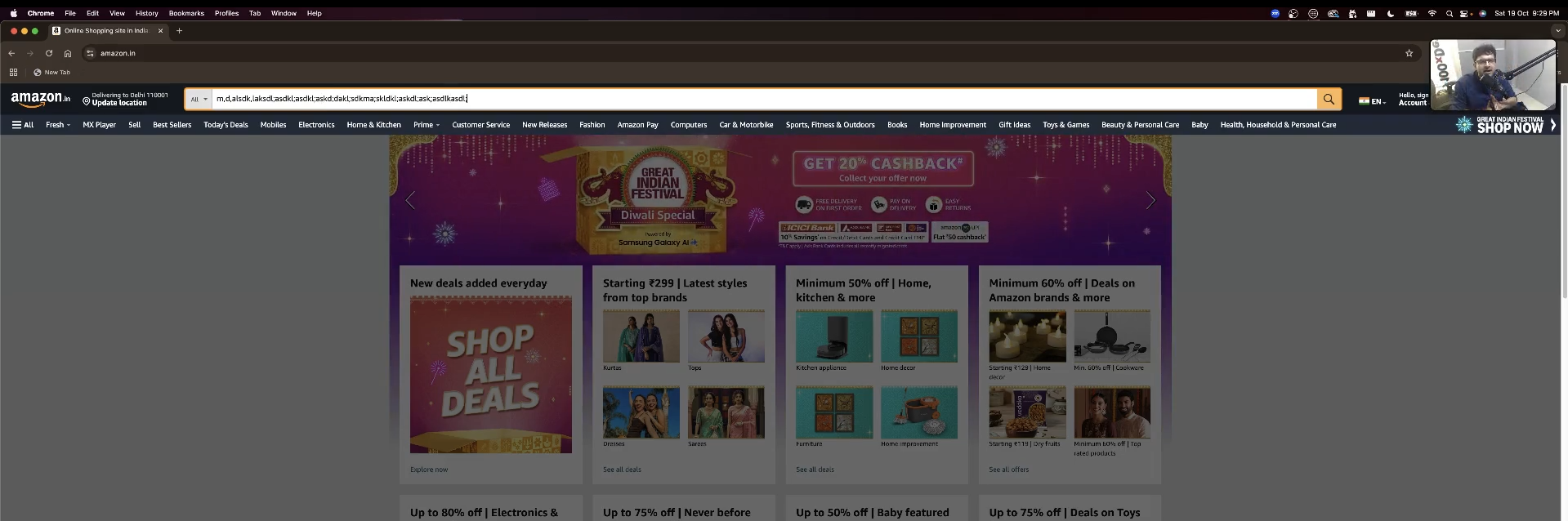Open the View menu
1568x521 pixels.
tap(117, 13)
